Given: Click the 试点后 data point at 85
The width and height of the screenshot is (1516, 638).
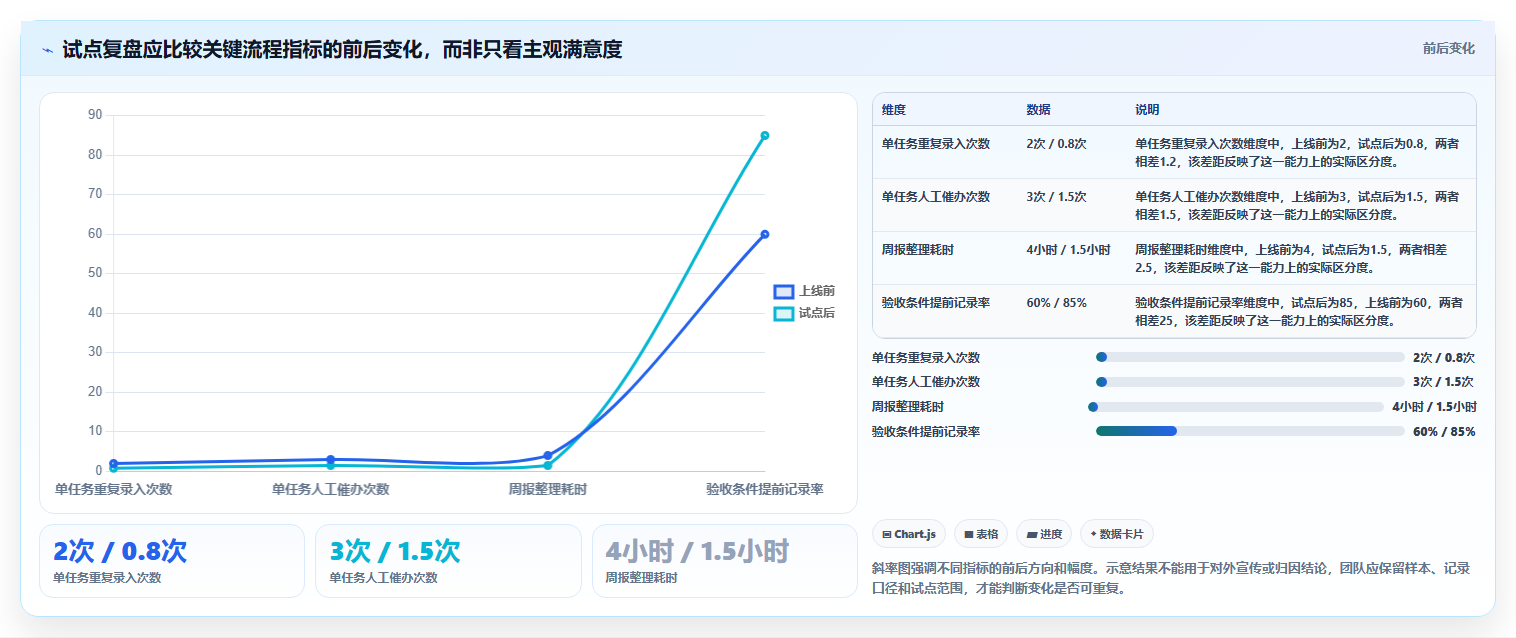Looking at the screenshot, I should point(764,135).
